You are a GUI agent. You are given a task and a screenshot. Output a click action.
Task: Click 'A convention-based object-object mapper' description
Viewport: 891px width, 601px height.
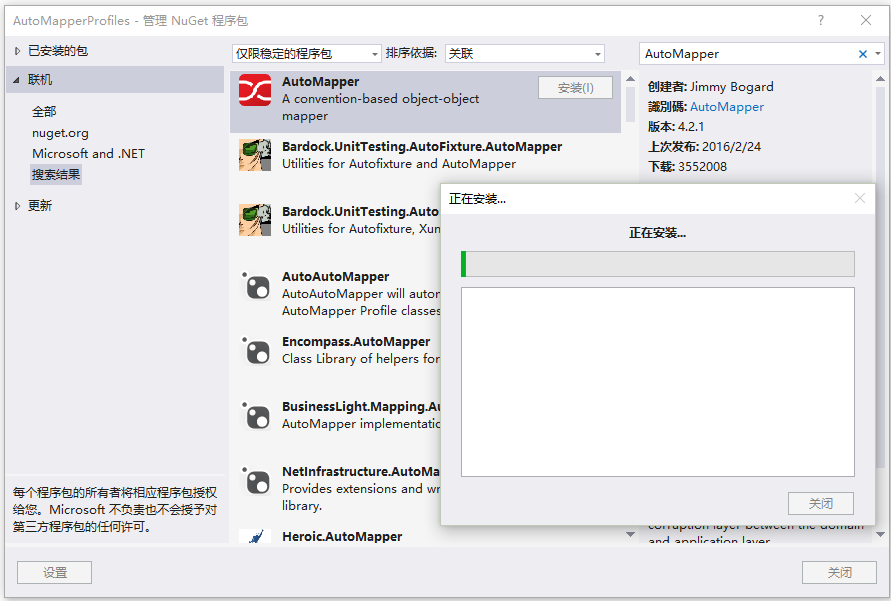pos(380,107)
